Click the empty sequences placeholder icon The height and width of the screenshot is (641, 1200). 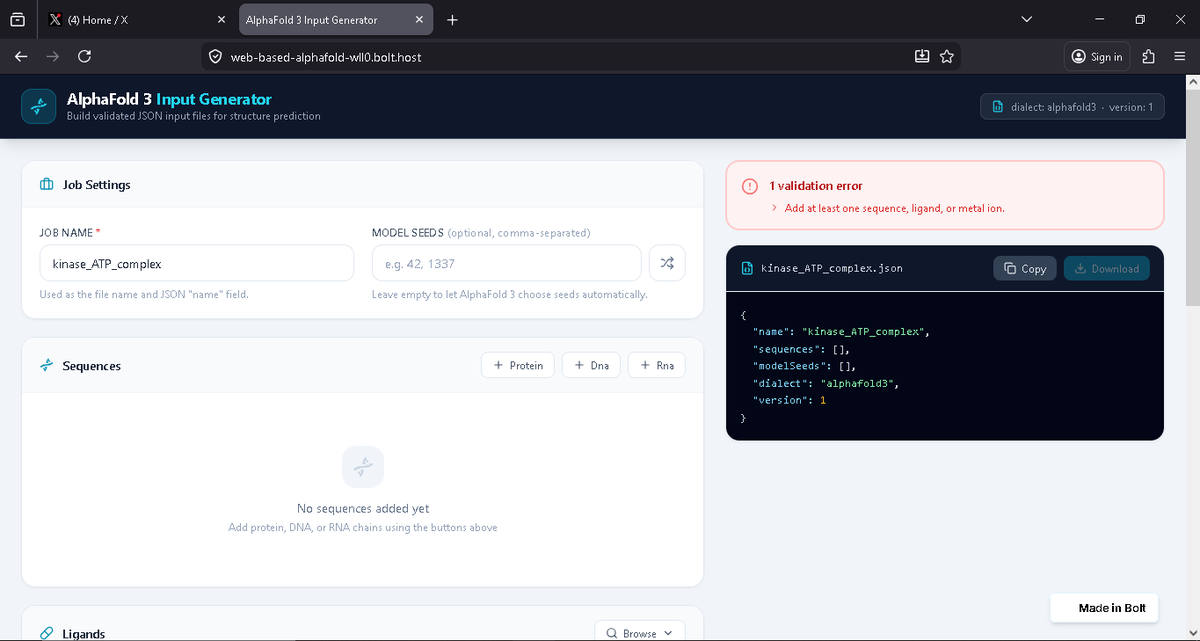362,467
